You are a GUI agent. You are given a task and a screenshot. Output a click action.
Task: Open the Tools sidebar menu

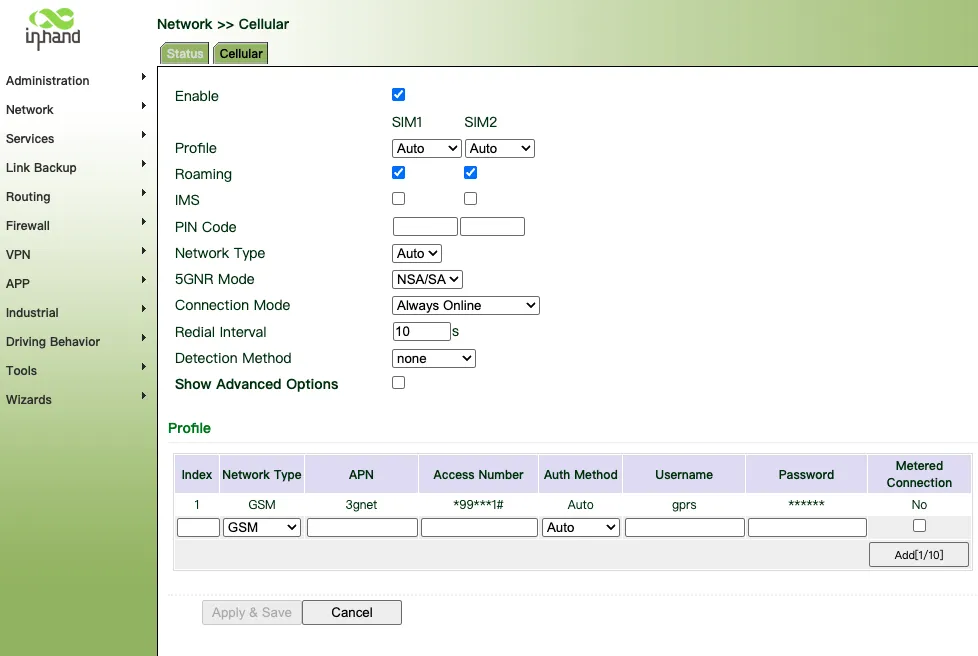pyautogui.click(x=21, y=370)
